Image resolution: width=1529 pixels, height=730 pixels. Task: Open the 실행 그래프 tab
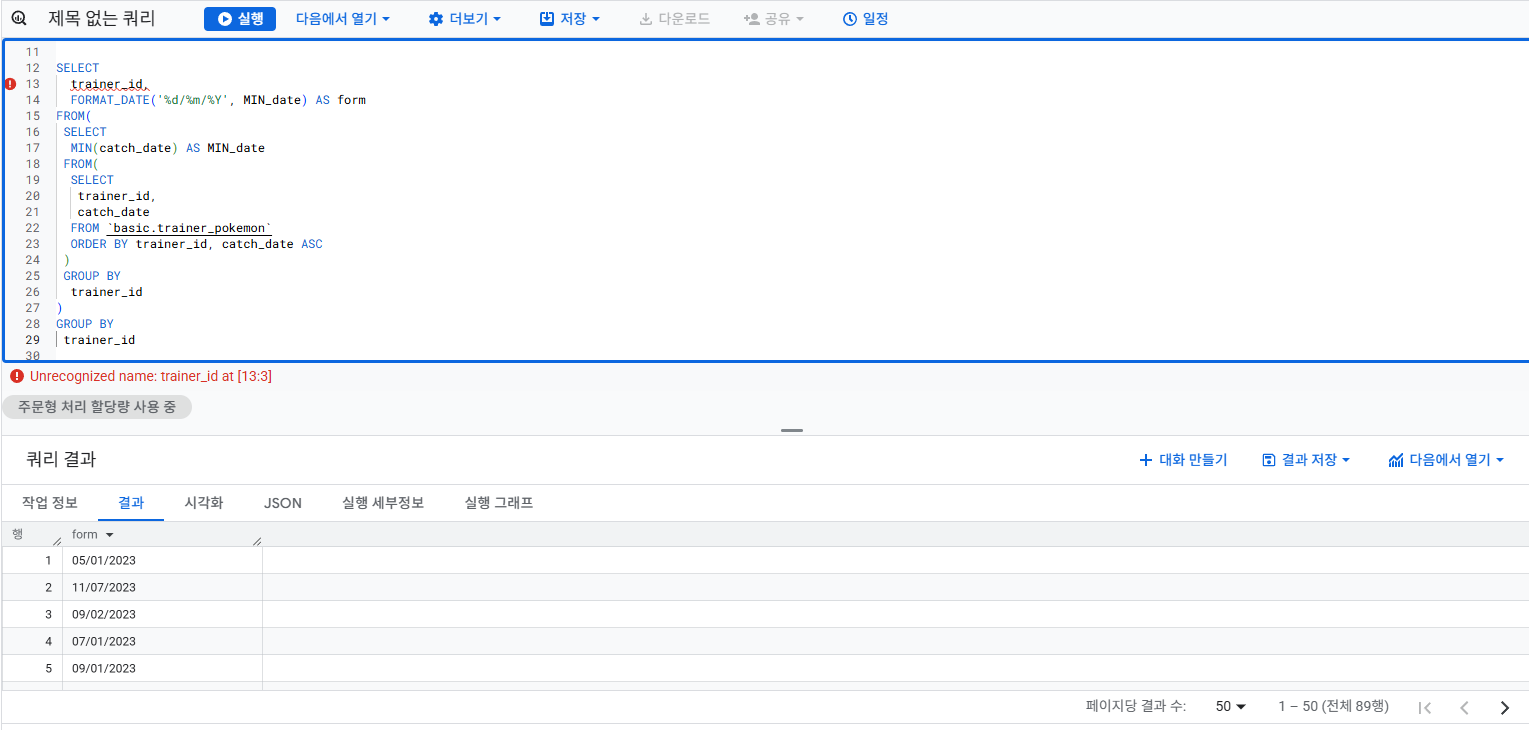pyautogui.click(x=499, y=503)
